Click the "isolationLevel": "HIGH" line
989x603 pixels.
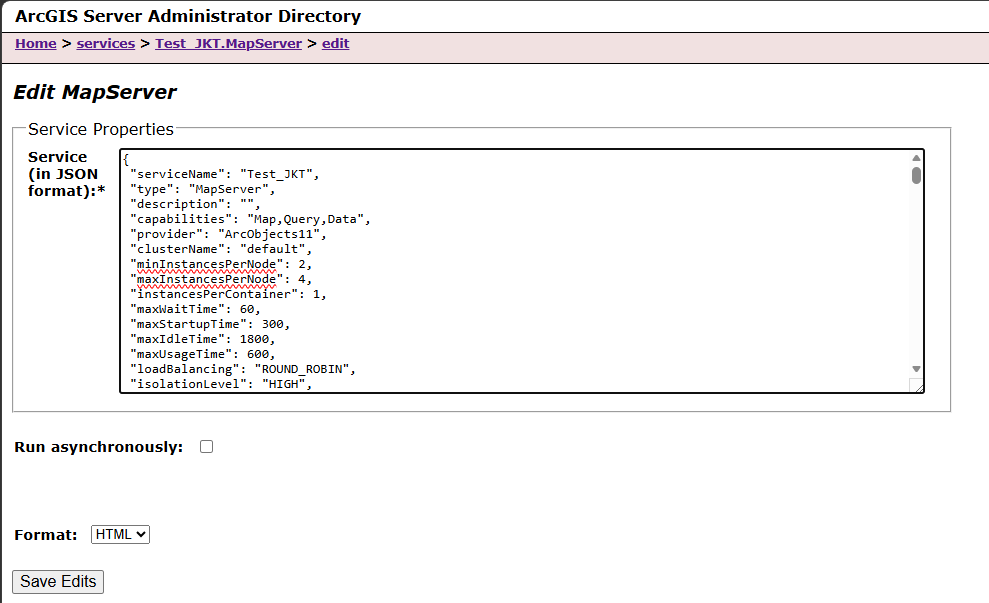tap(221, 384)
